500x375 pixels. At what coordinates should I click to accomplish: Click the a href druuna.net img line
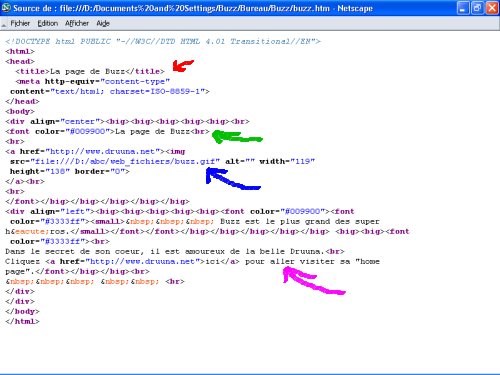tap(95, 151)
